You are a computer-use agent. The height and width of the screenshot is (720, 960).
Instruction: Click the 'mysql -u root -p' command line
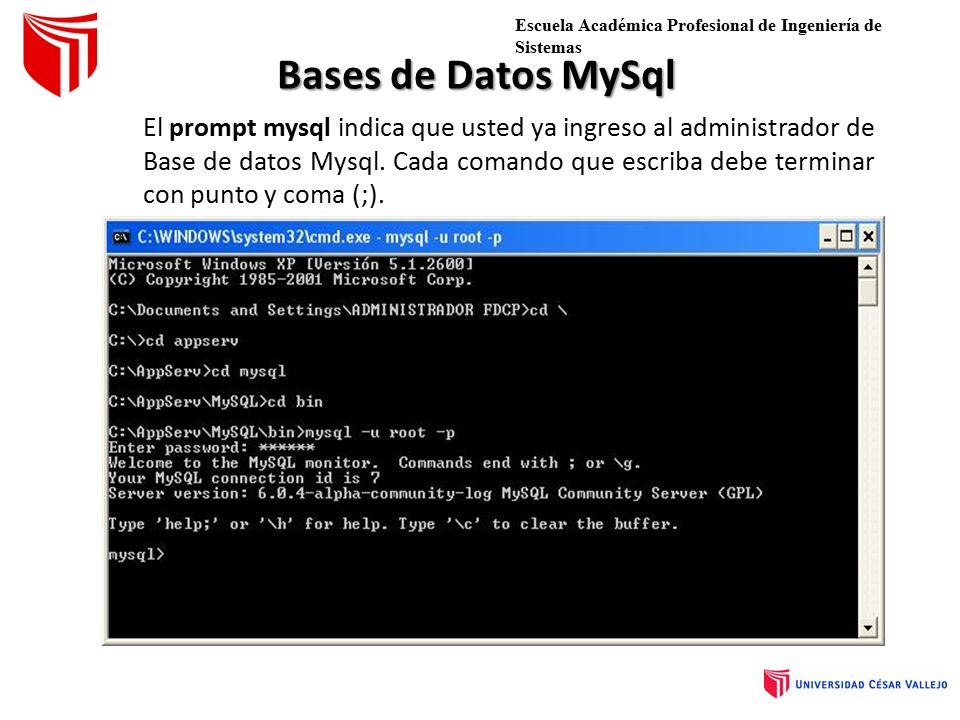pos(282,432)
